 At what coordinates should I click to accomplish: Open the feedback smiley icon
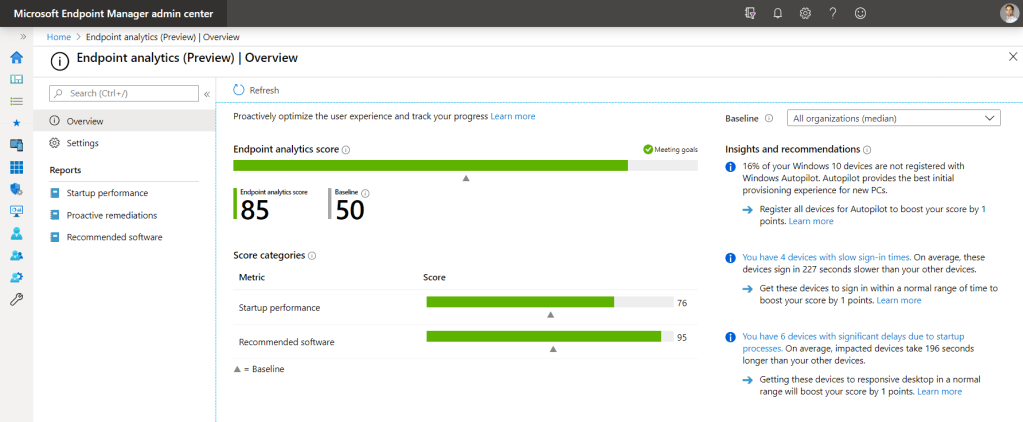[x=860, y=13]
